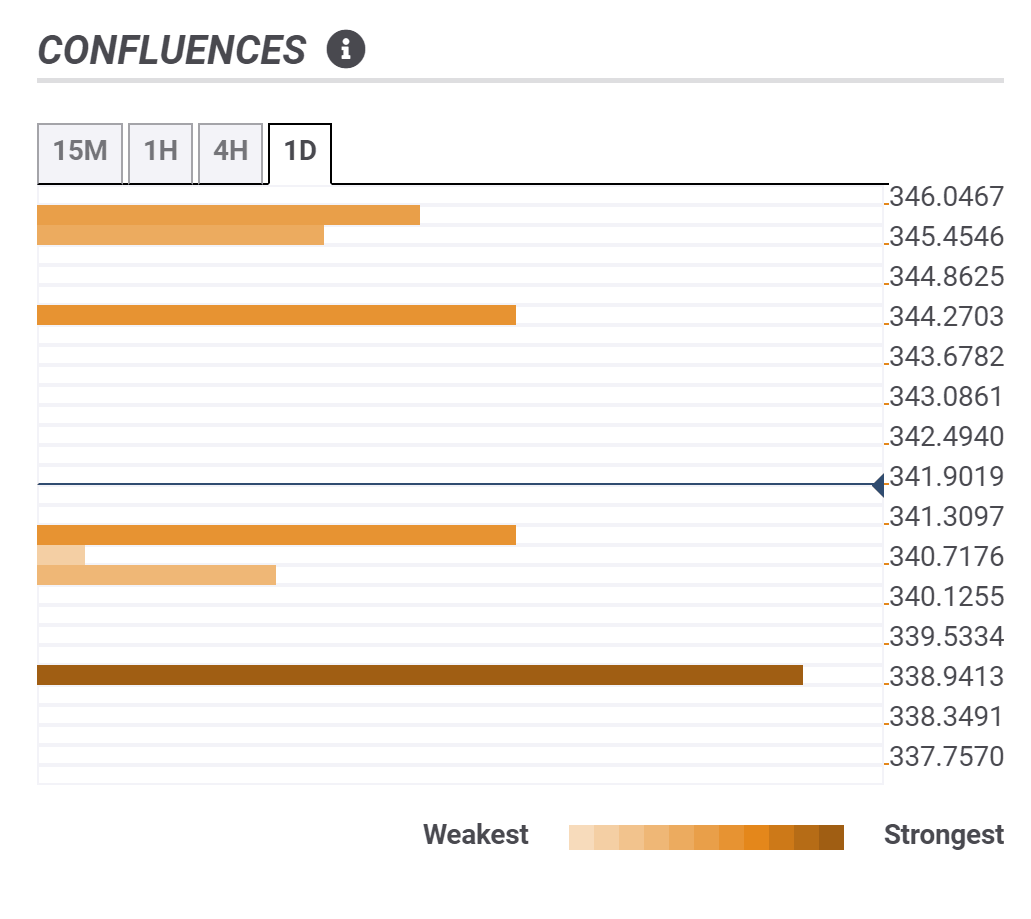Select the 1H timeframe tab
This screenshot has height=919, width=1031.
160,152
